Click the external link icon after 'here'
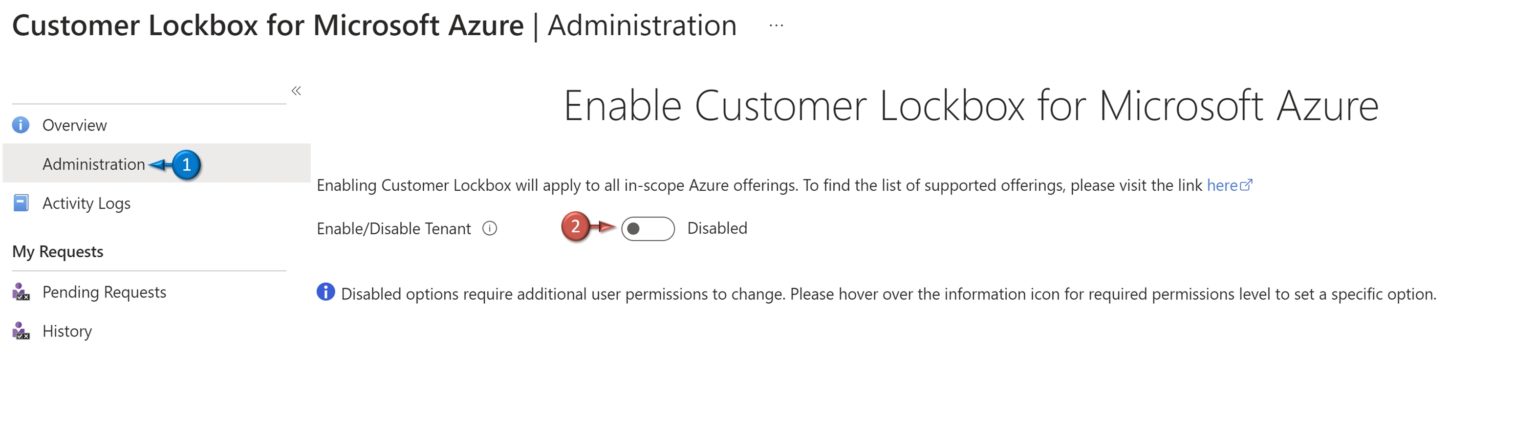1536x426 pixels. pyautogui.click(x=1246, y=185)
